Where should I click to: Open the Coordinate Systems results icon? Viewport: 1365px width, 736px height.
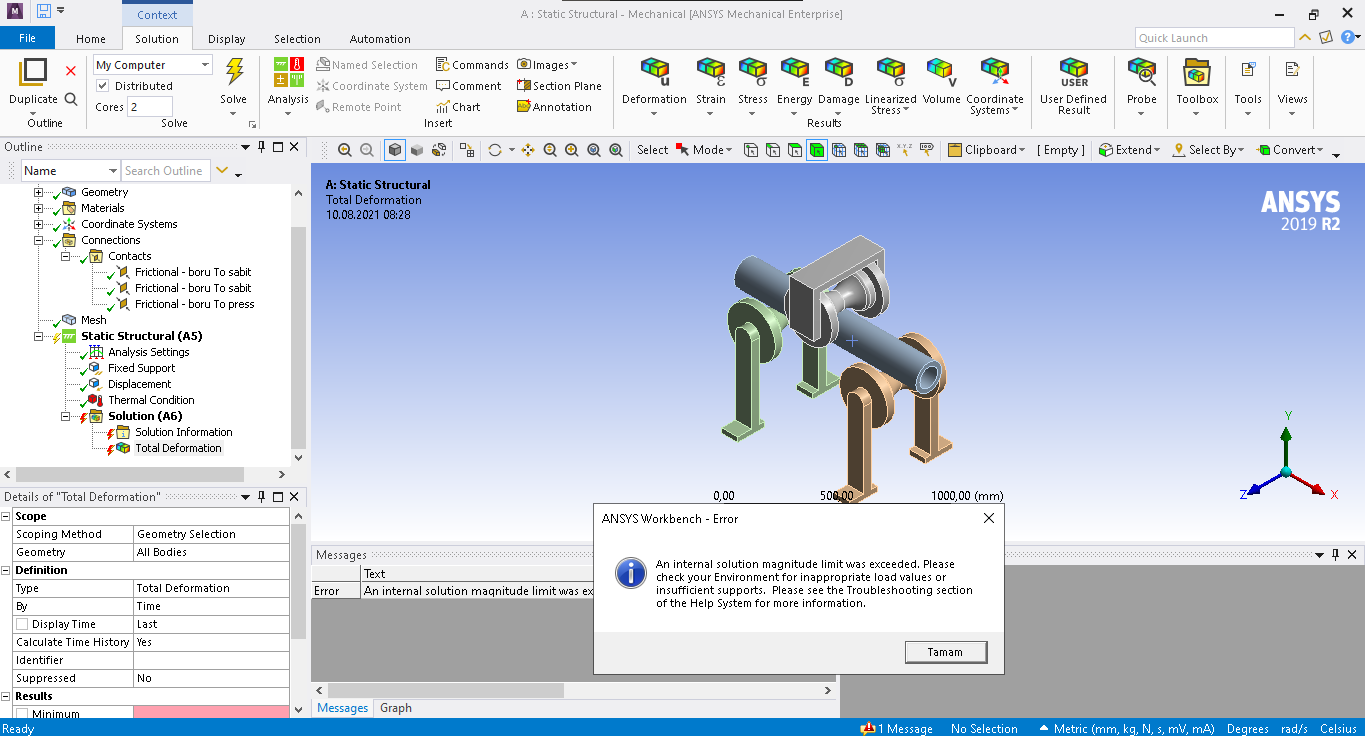pyautogui.click(x=994, y=72)
